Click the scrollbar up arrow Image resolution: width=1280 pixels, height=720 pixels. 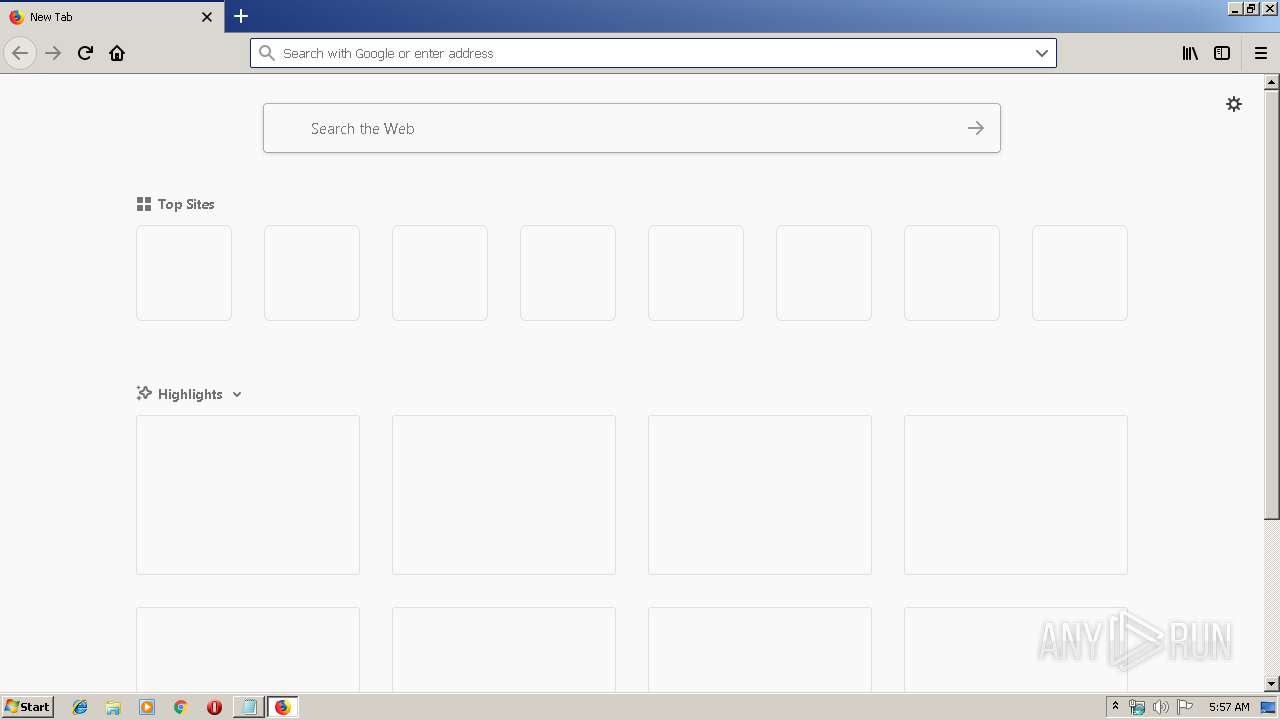[1272, 82]
